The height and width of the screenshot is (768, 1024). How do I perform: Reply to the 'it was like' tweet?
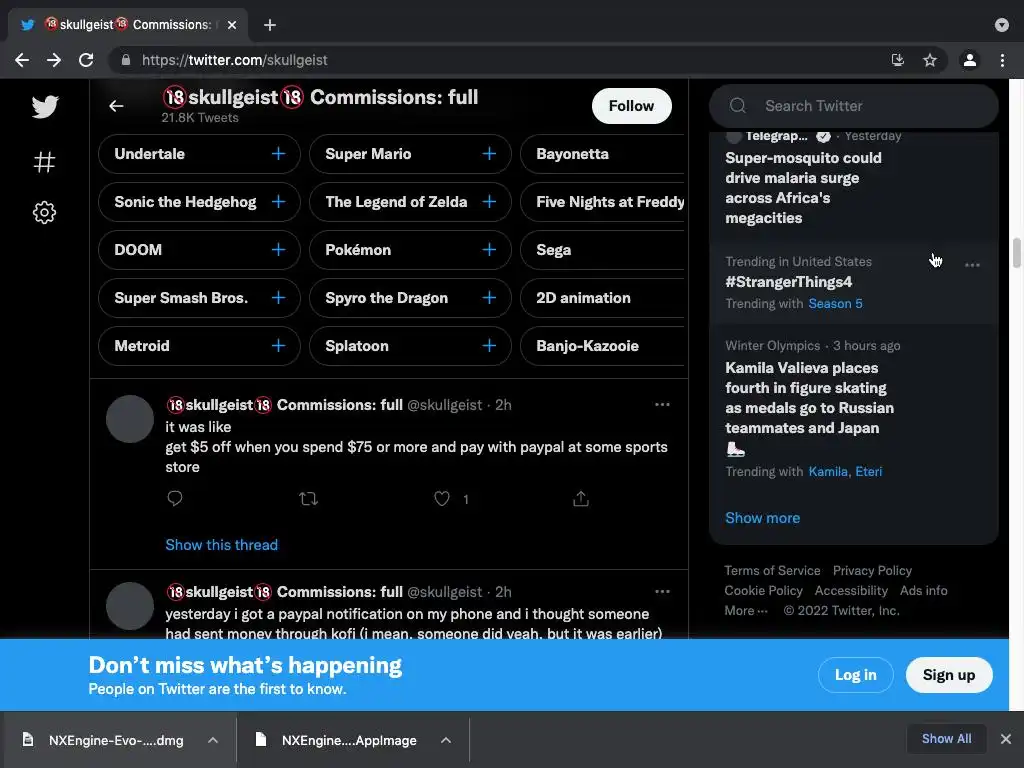tap(174, 499)
